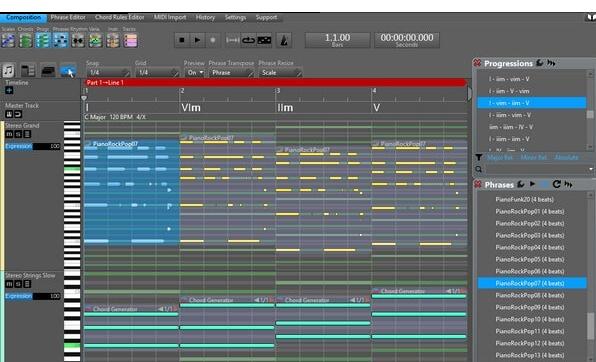Screen dimensions: 596x362
Task: Toggle the Major Rel. filter
Action: [x=501, y=157]
